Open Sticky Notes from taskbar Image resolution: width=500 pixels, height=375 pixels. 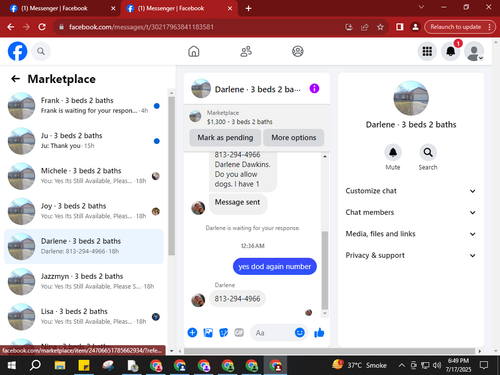click(x=84, y=366)
